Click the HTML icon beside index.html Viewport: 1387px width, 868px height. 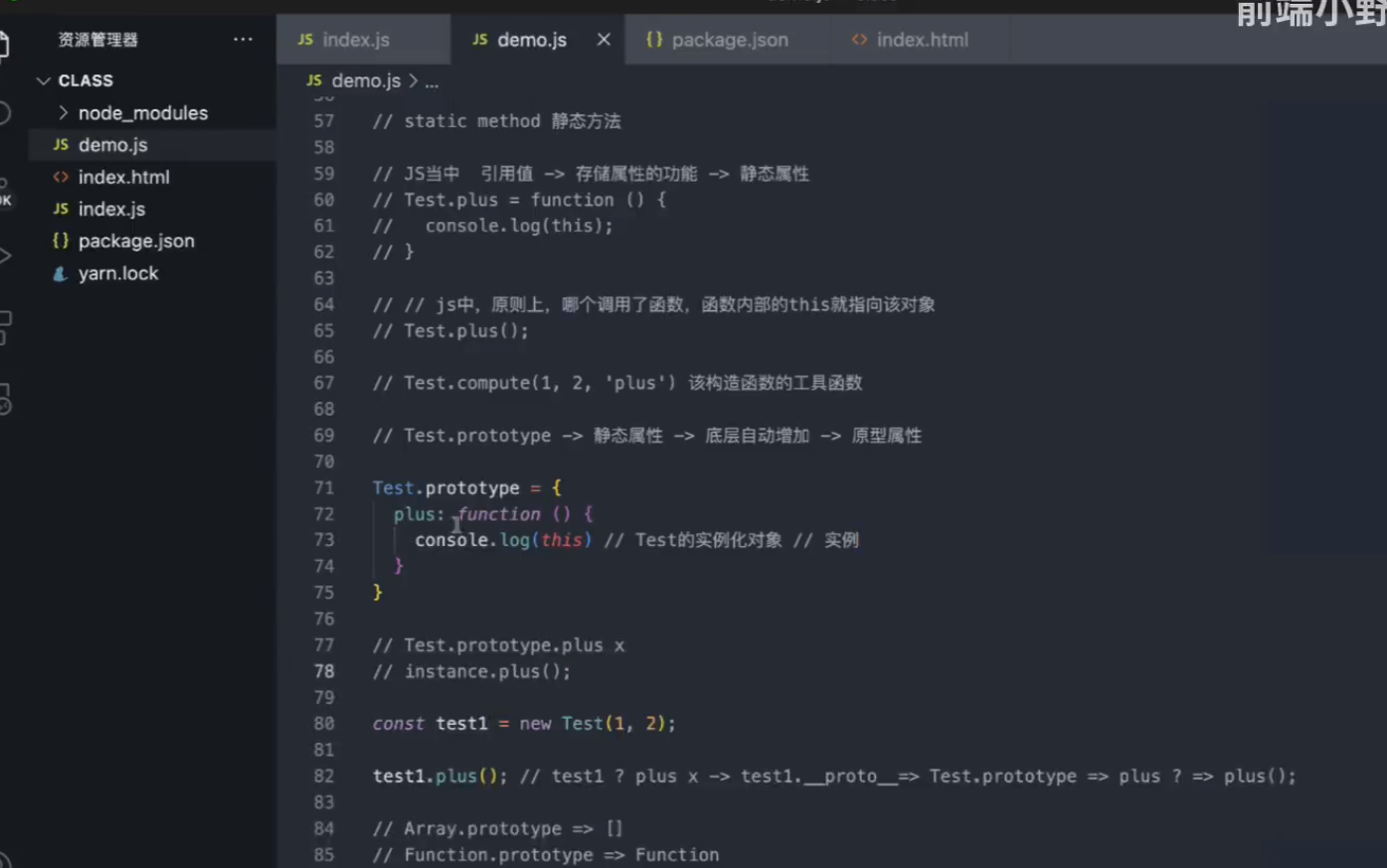(x=62, y=177)
